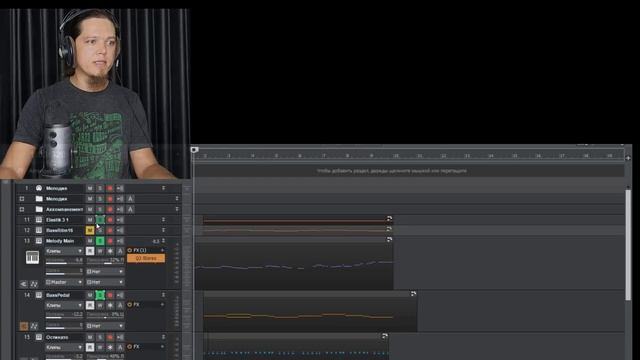This screenshot has width=640, height=360.
Task: Disable solo on the Melody Main track
Action: [x=100, y=241]
